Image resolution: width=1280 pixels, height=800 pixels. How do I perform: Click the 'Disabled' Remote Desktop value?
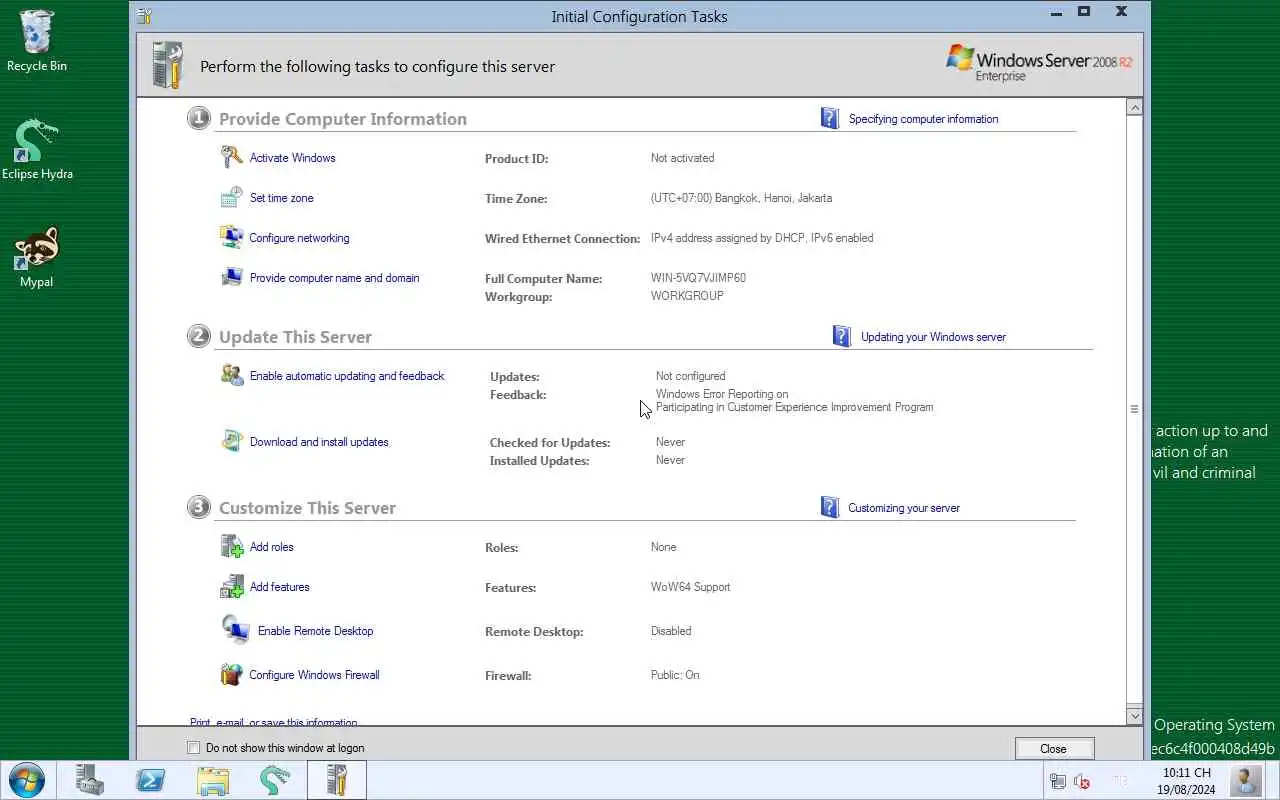point(671,631)
